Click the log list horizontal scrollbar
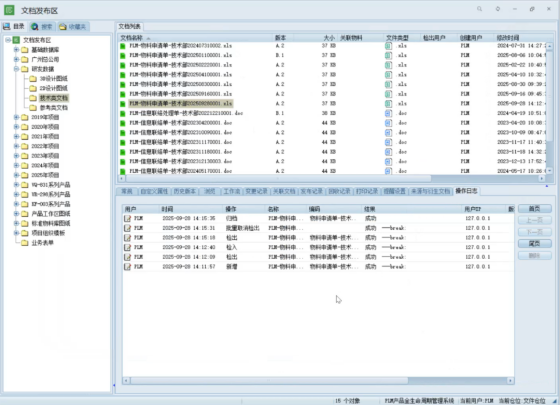 tap(319, 381)
